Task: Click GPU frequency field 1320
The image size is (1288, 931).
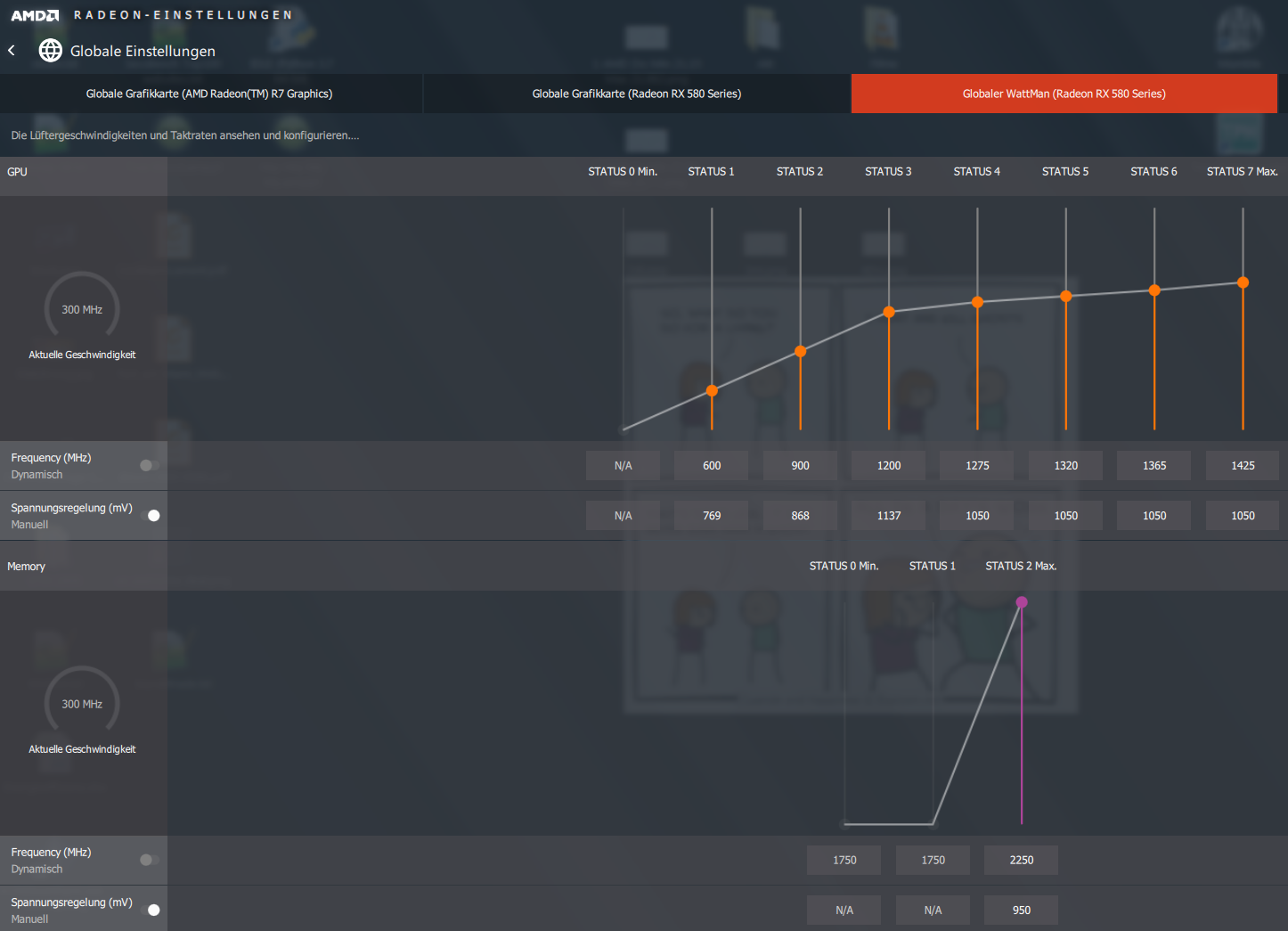Action: pos(1066,465)
